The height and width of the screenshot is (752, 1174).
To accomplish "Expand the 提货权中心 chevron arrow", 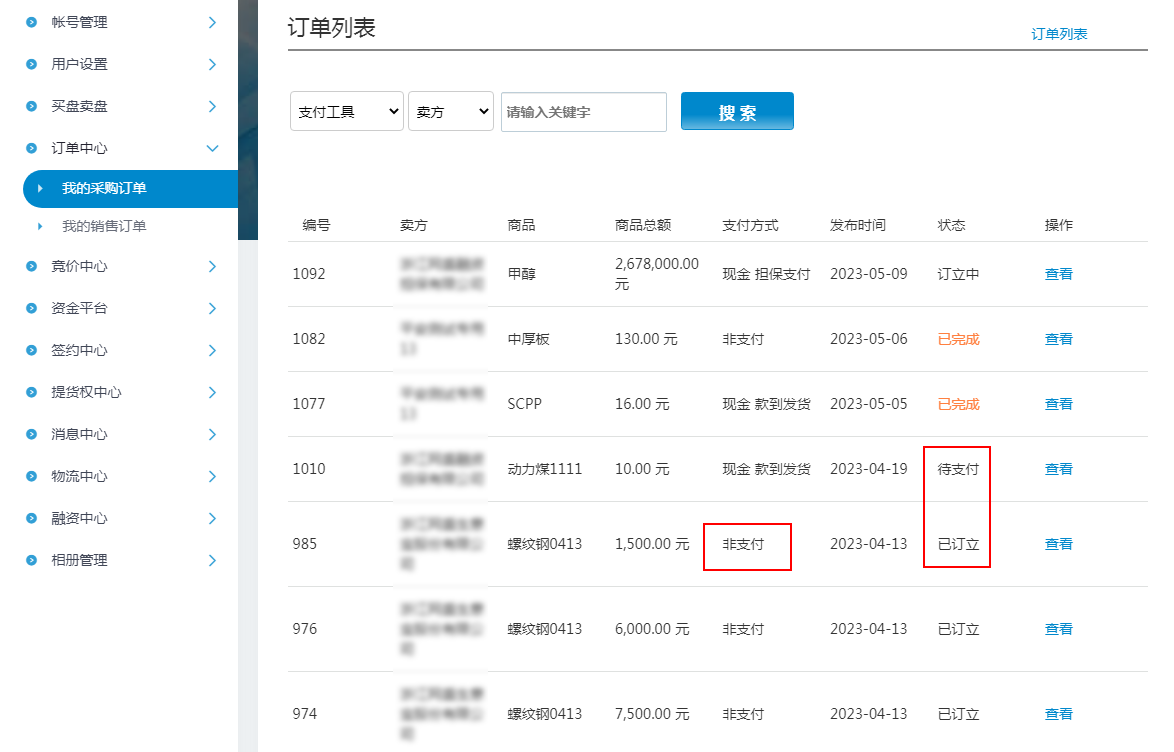I will [x=212, y=392].
